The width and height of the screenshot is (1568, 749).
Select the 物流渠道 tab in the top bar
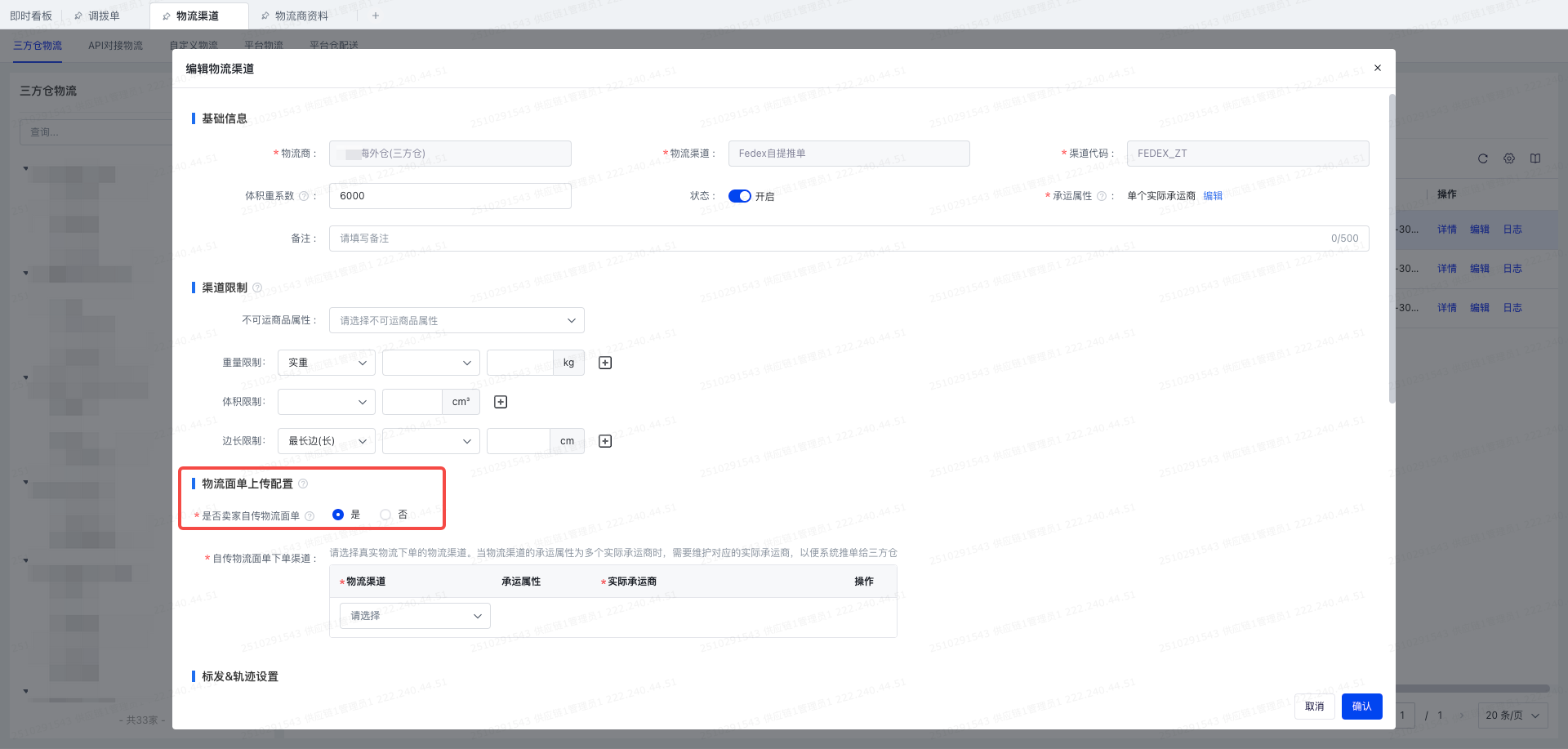pos(198,16)
